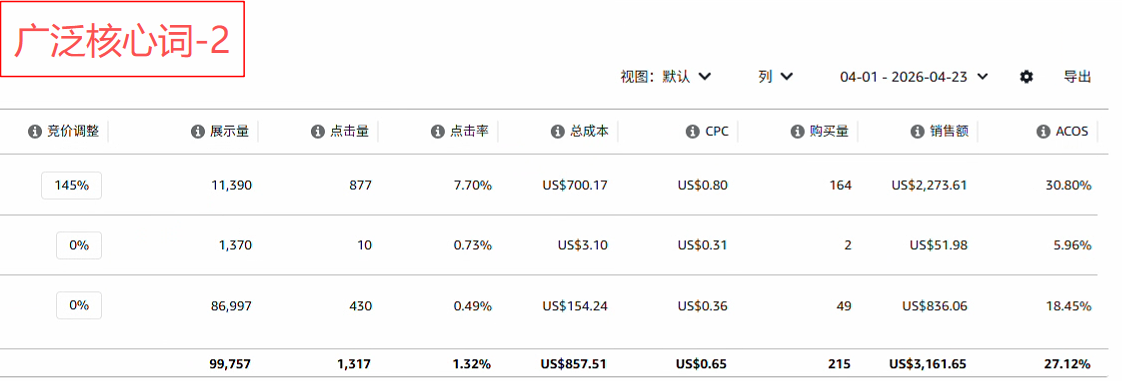This screenshot has width=1122, height=381.
Task: Expand the 列 columns dropdown
Action: pos(776,77)
